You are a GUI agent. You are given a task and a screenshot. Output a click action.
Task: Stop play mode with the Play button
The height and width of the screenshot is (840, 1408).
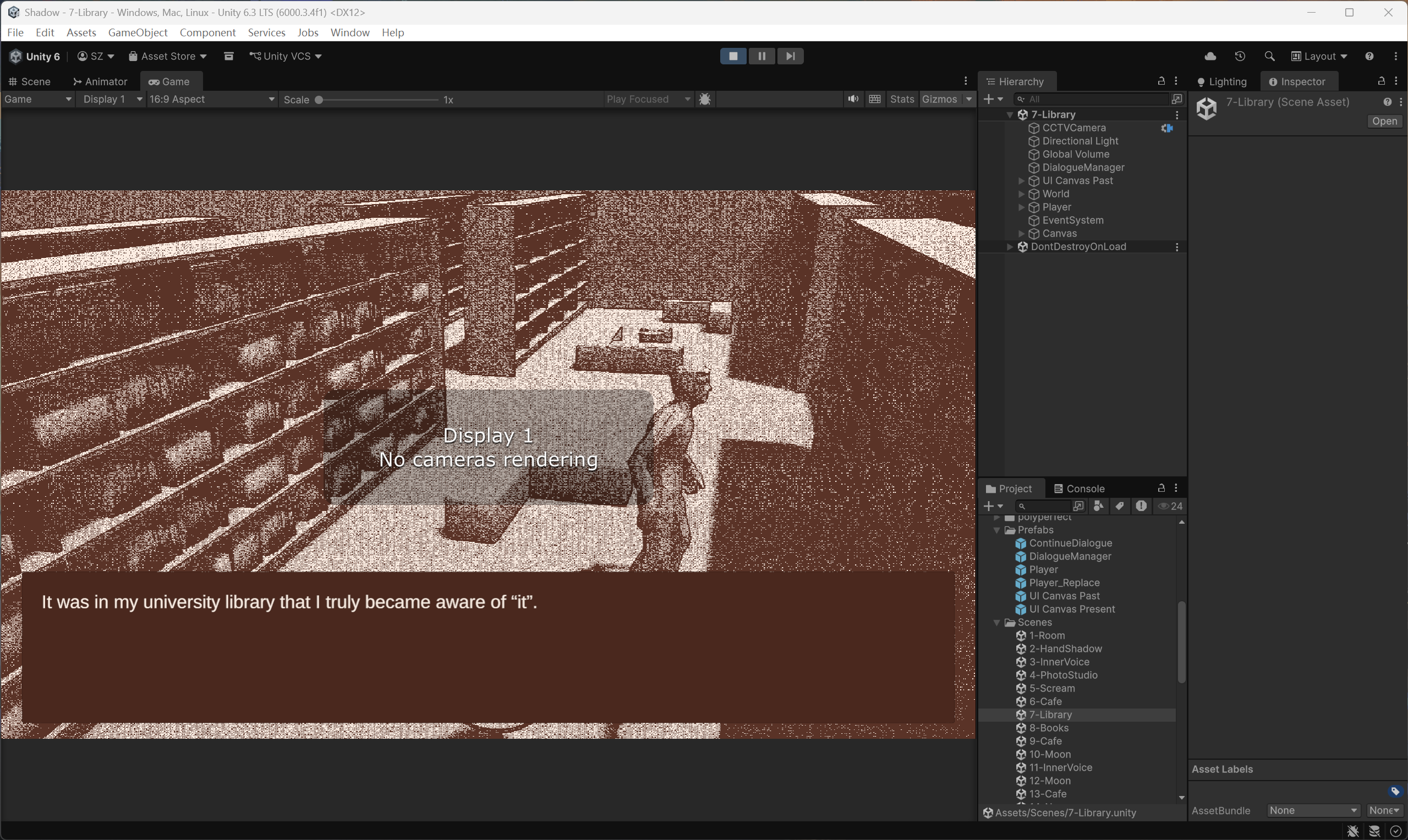733,56
